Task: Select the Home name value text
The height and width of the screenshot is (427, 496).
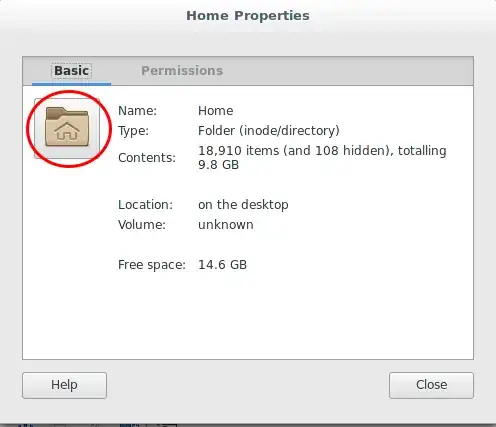Action: 216,111
